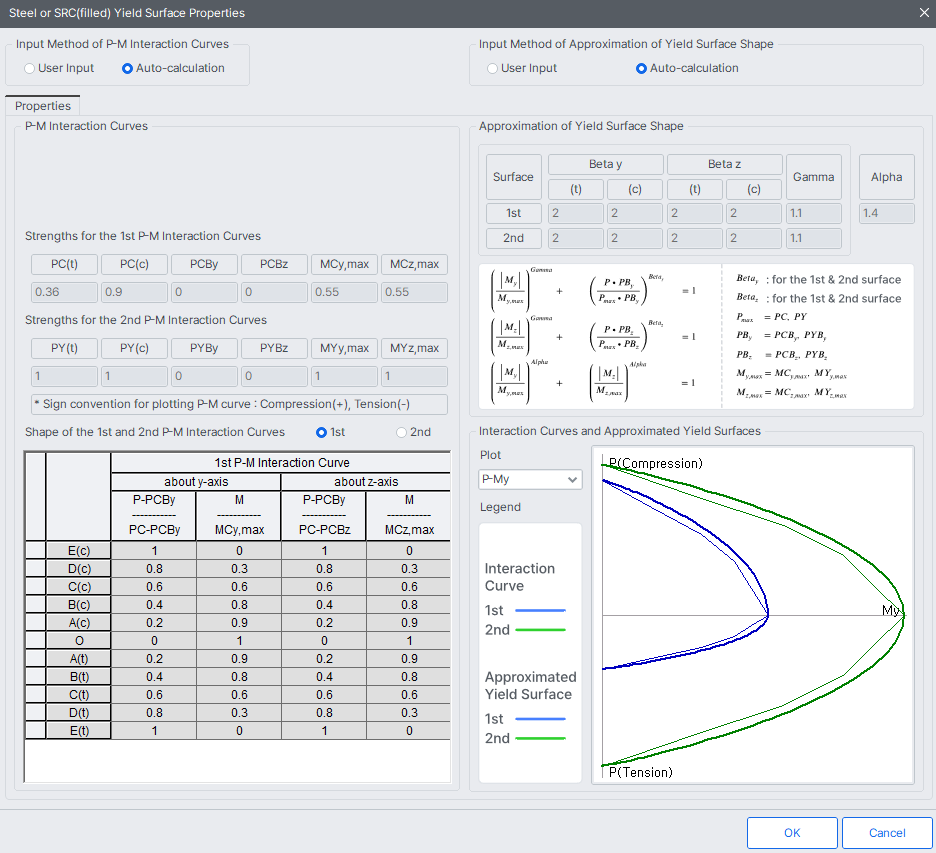Select the E(c) row header

pyautogui.click(x=79, y=551)
